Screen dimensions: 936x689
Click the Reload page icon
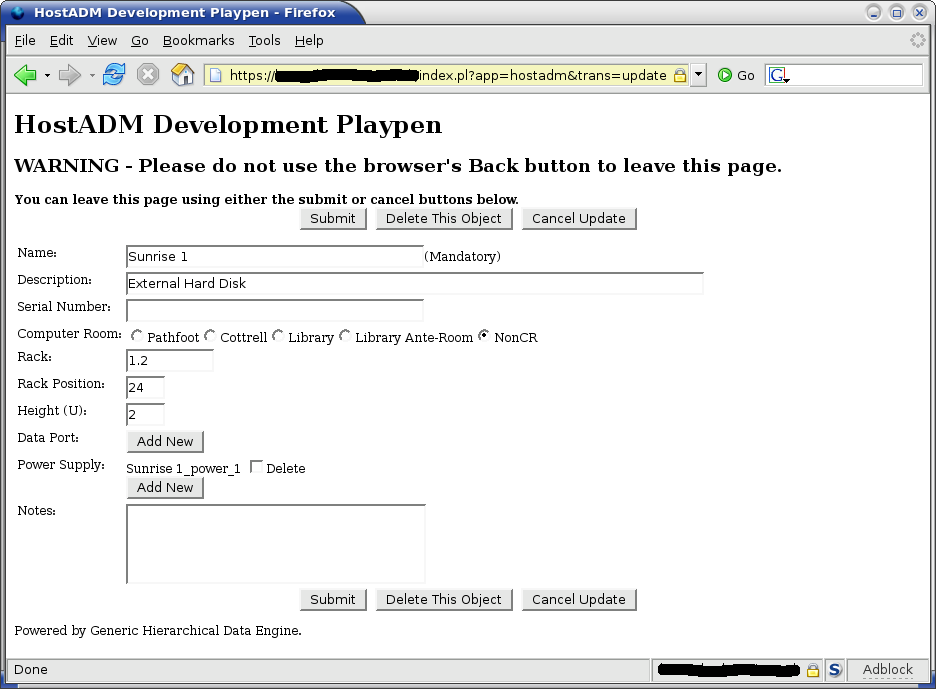click(x=114, y=75)
